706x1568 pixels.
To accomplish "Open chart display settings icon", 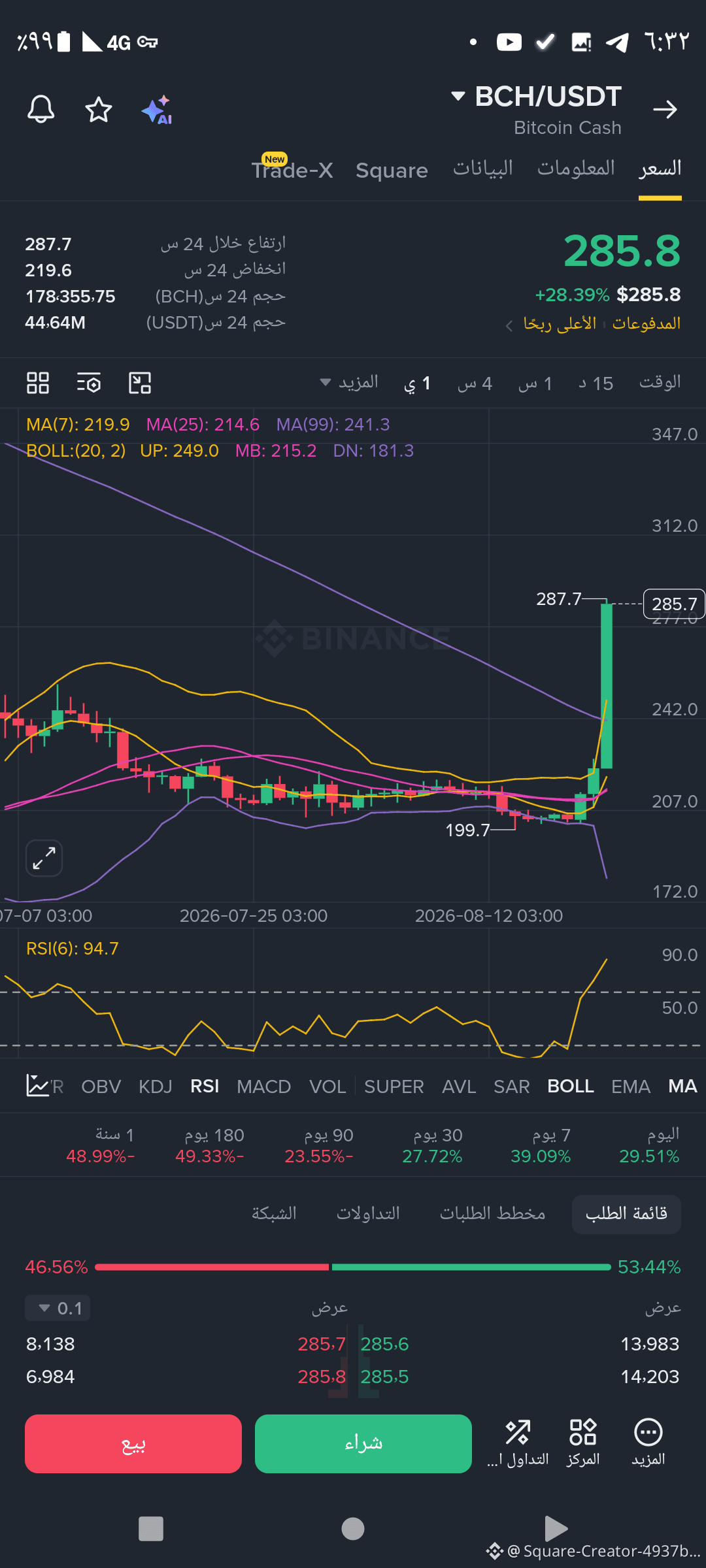I will tap(89, 383).
